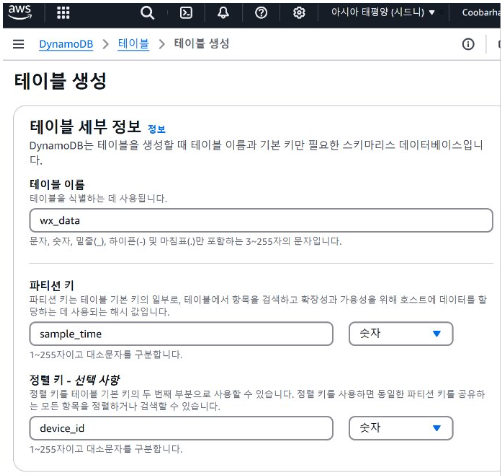Toggle the hamburger side navigation menu
503x476 pixels.
click(19, 44)
